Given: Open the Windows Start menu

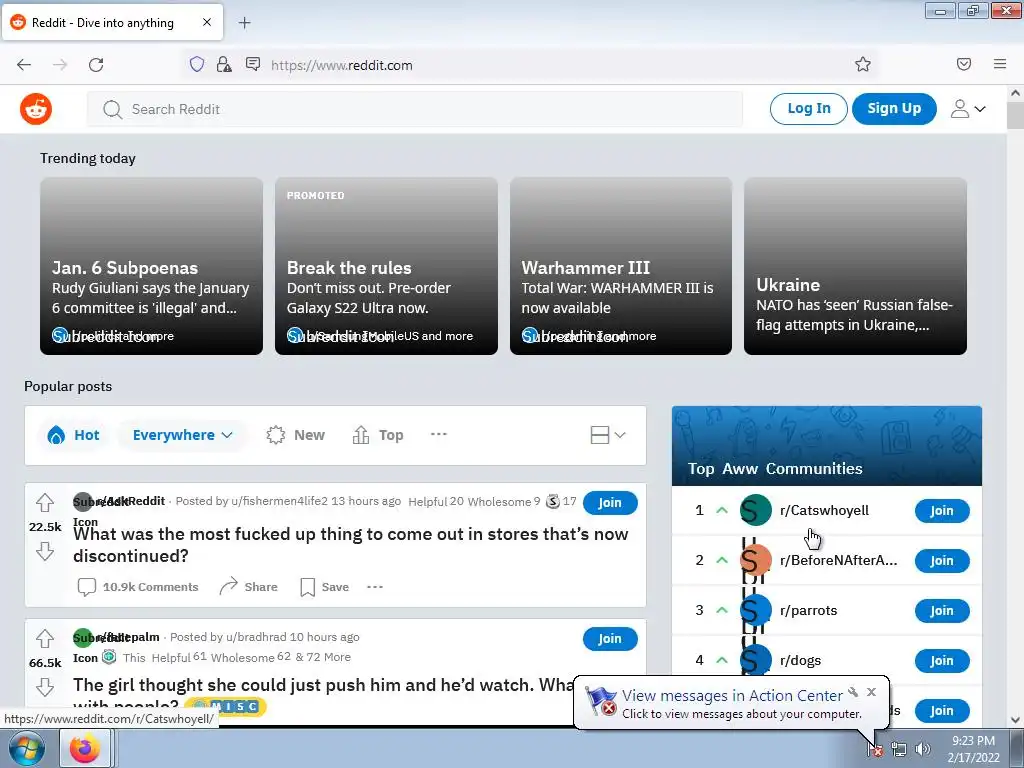Looking at the screenshot, I should click(27, 749).
